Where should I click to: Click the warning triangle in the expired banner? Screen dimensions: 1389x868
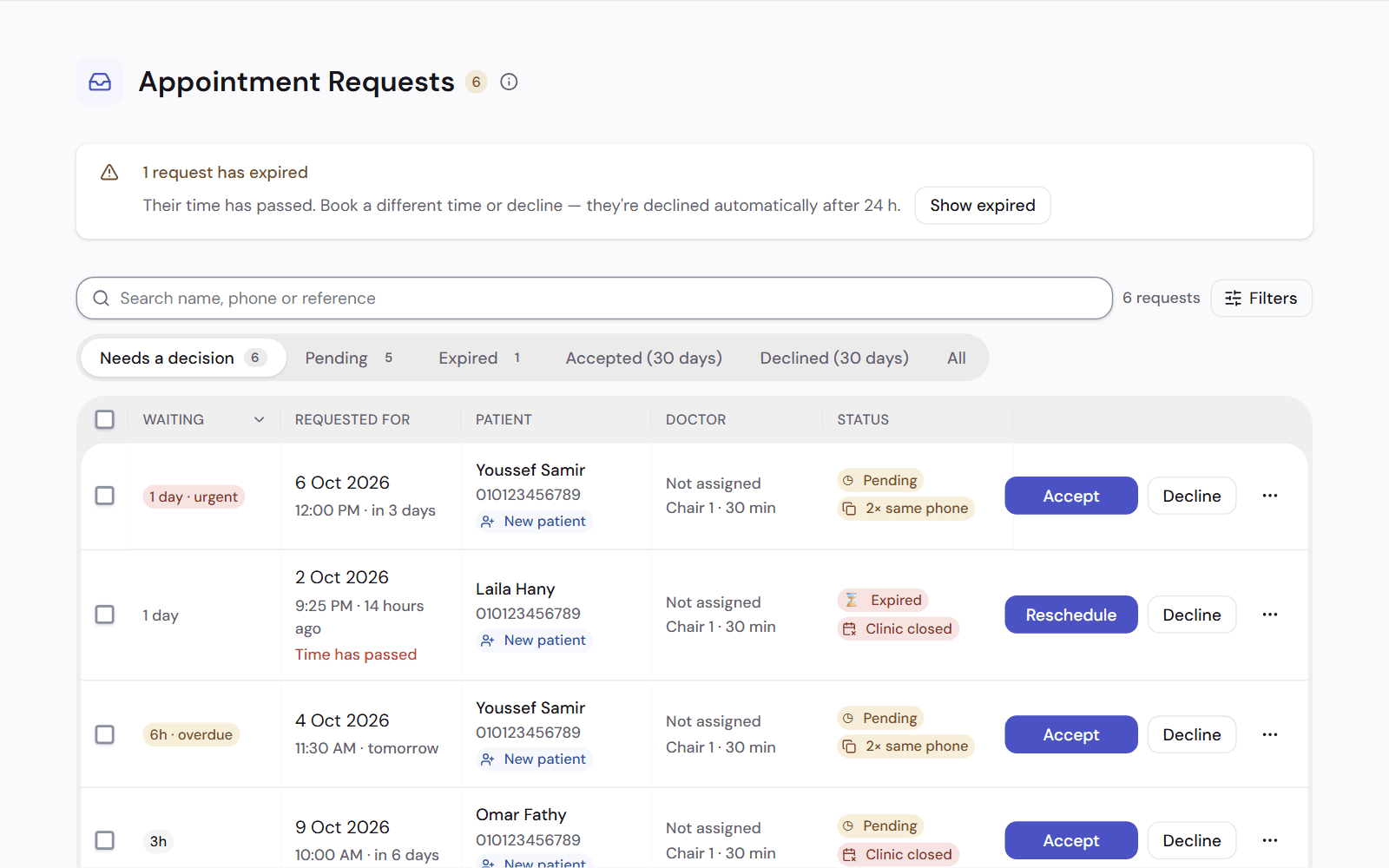tap(109, 172)
